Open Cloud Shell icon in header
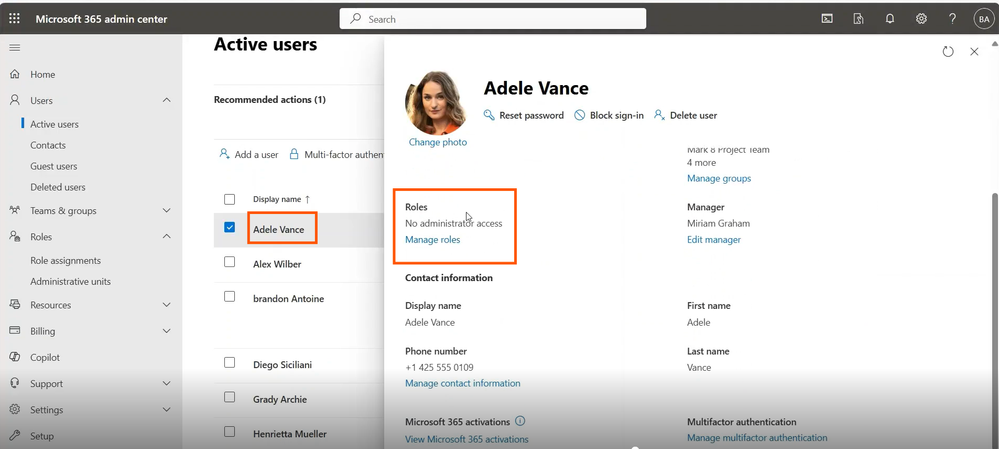 click(827, 19)
